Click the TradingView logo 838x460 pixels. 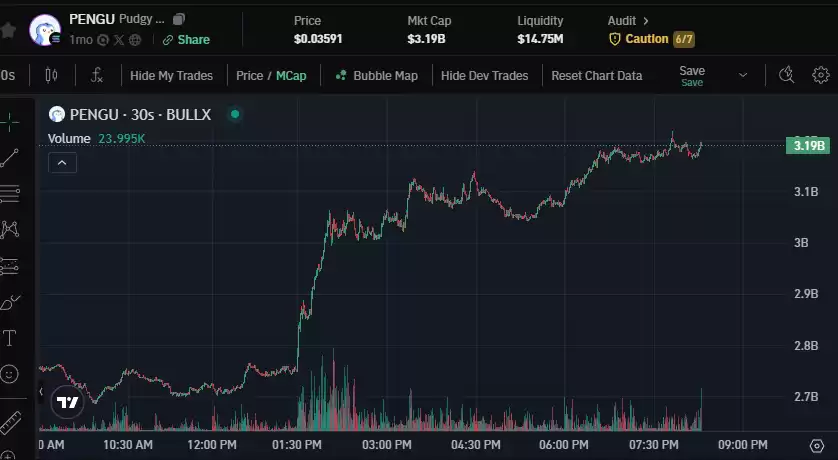(67, 402)
